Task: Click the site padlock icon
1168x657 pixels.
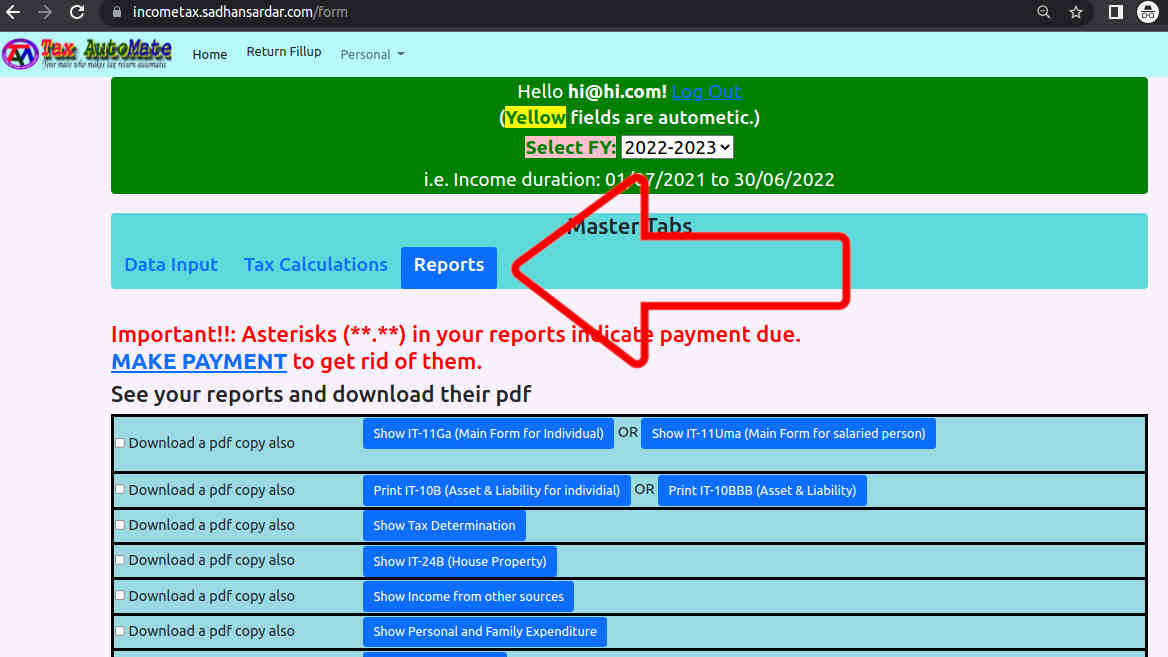Action: point(117,13)
